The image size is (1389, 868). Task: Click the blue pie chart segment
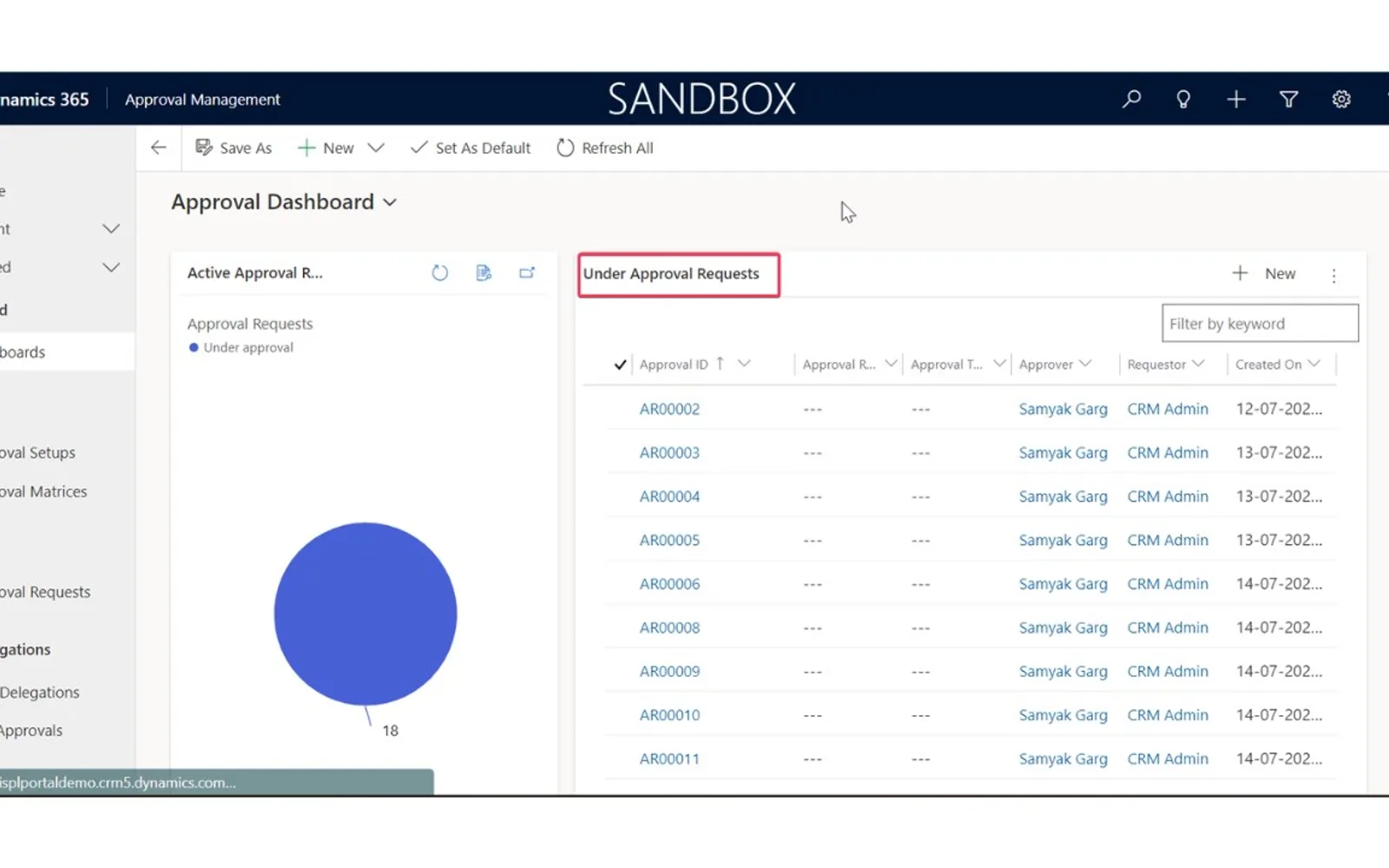(x=365, y=614)
